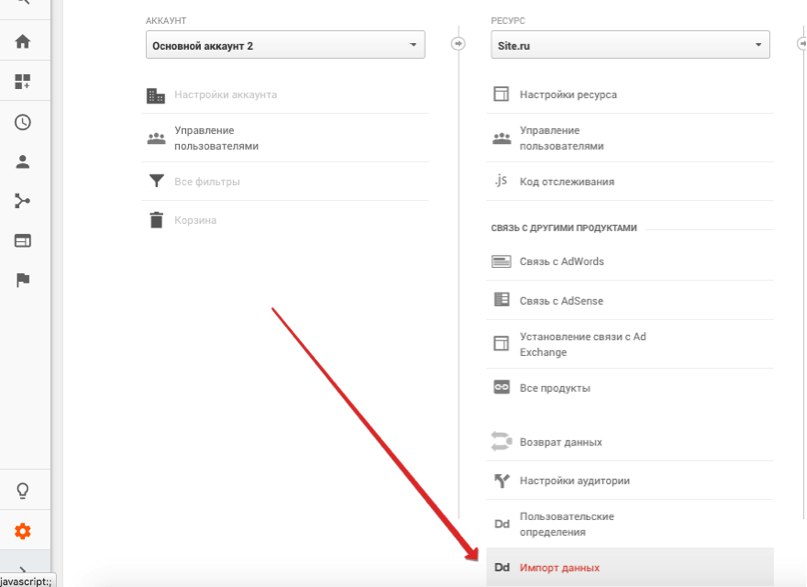Open Home from the left sidebar
Image resolution: width=807 pixels, height=587 pixels.
(x=23, y=41)
